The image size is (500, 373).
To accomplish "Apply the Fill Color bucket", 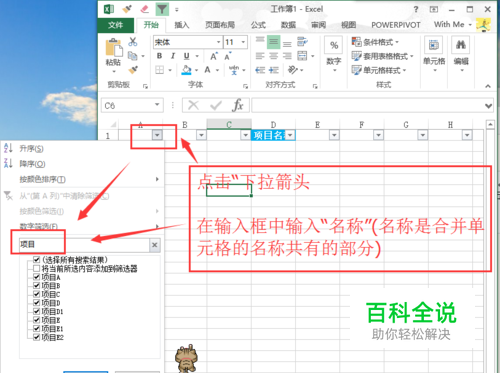I will 186,70.
